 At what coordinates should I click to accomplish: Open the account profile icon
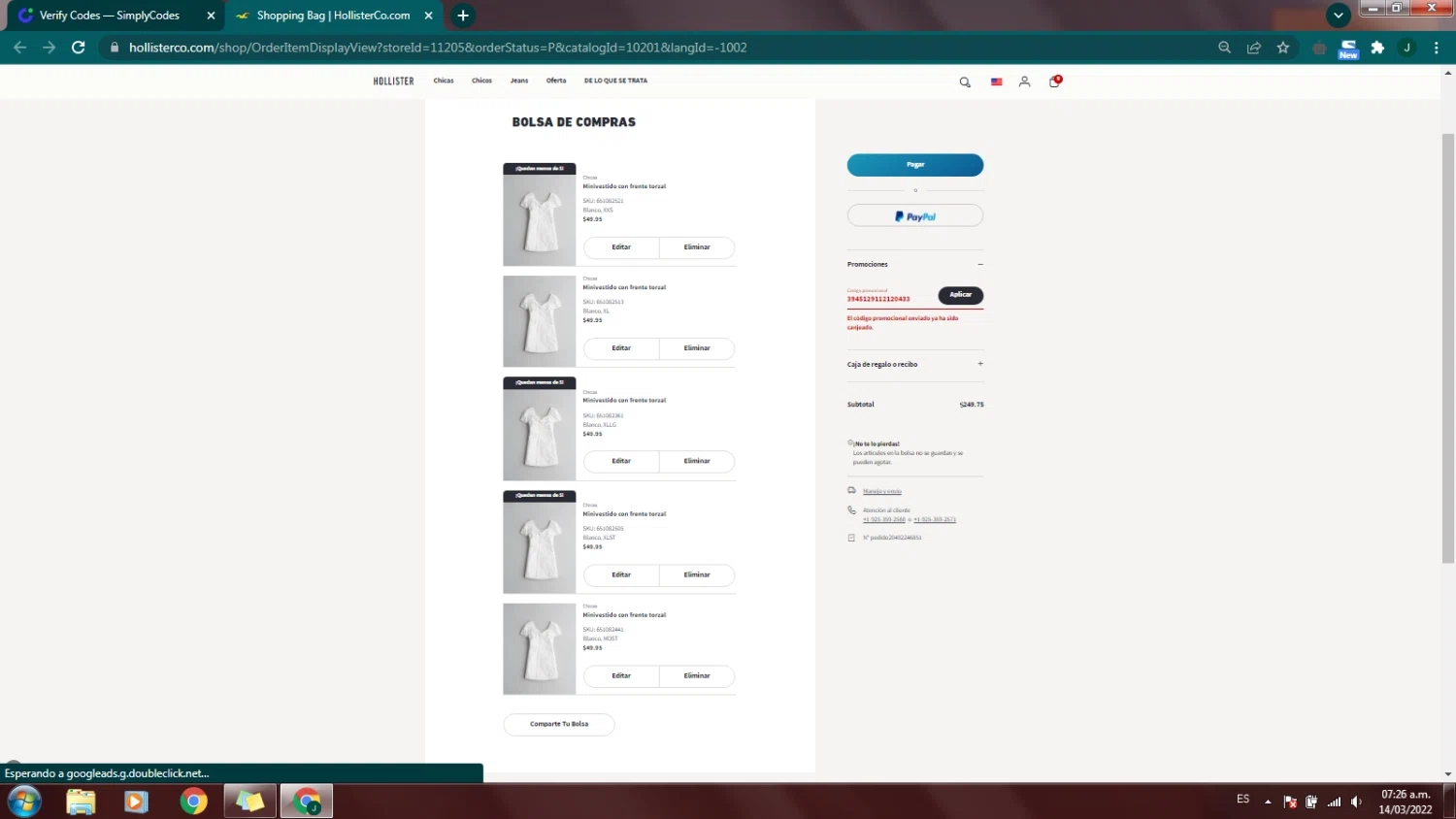pos(1024,82)
